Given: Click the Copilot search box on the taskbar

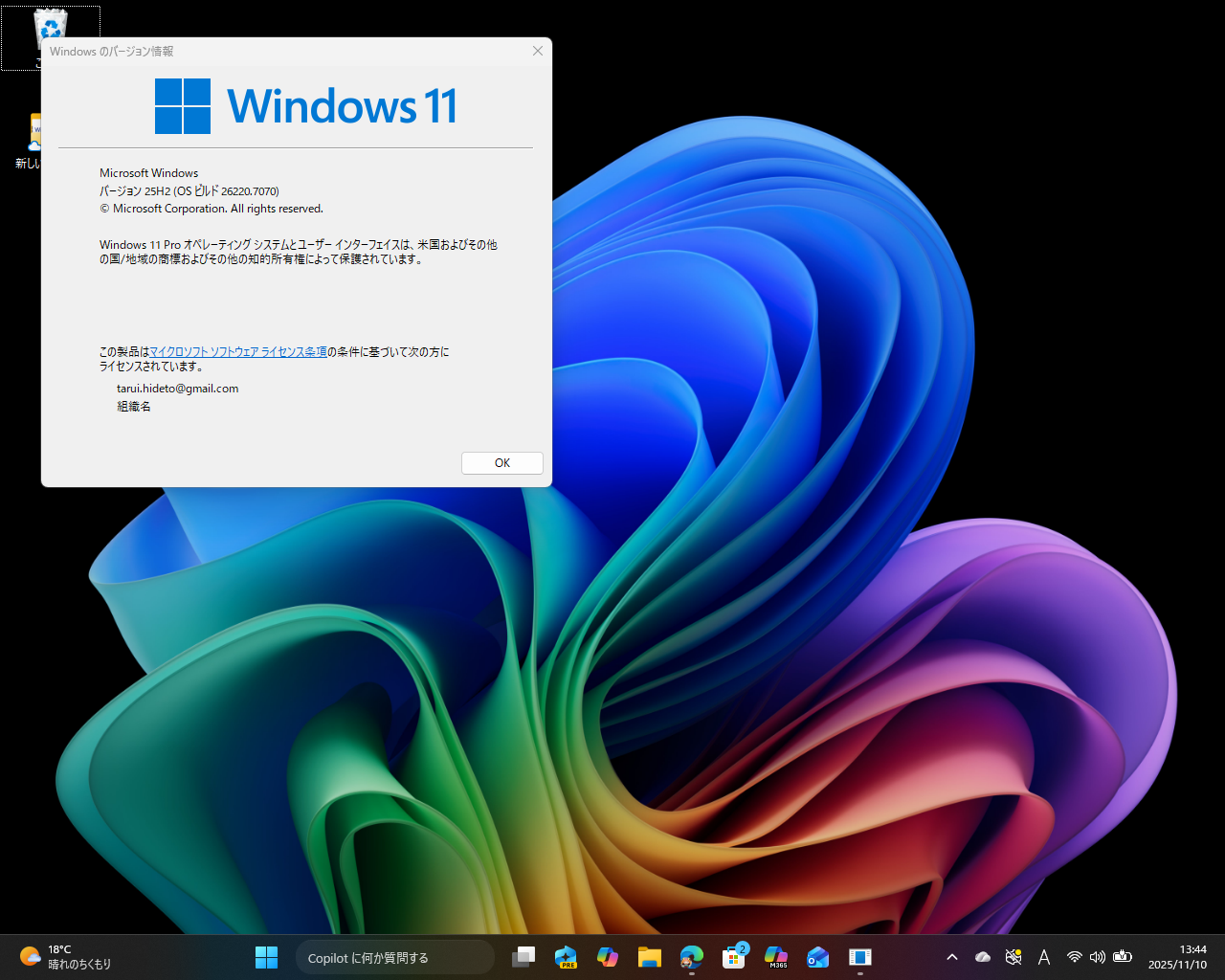Looking at the screenshot, I should (394, 957).
